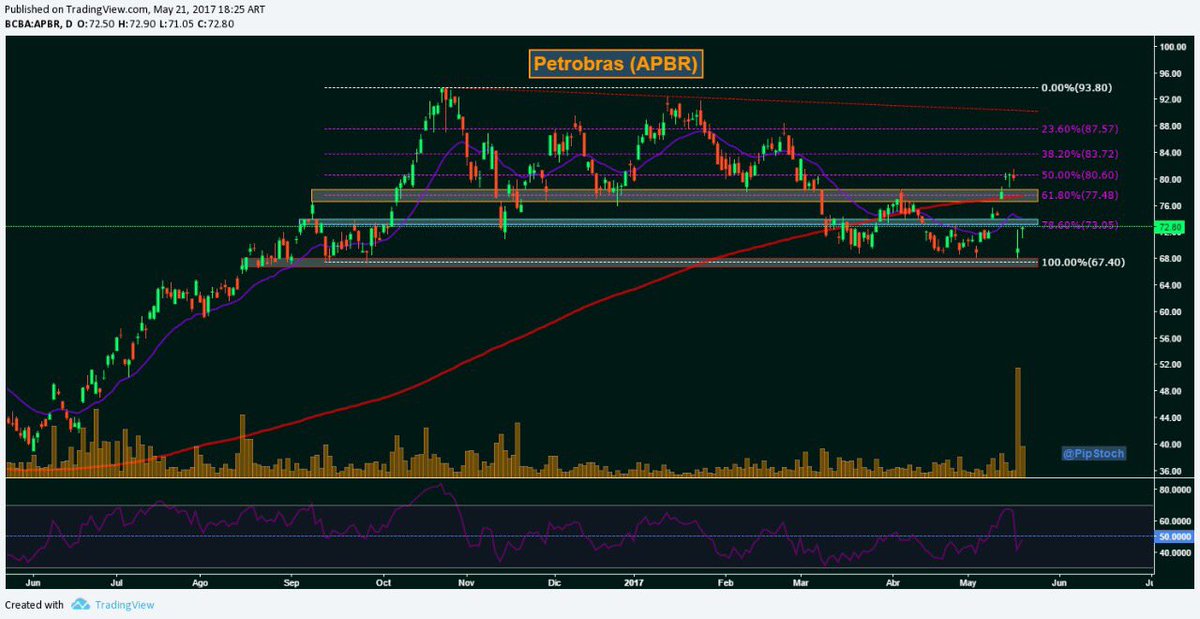Click the Jun label starting the time axis
The image size is (1200, 619).
coord(31,580)
